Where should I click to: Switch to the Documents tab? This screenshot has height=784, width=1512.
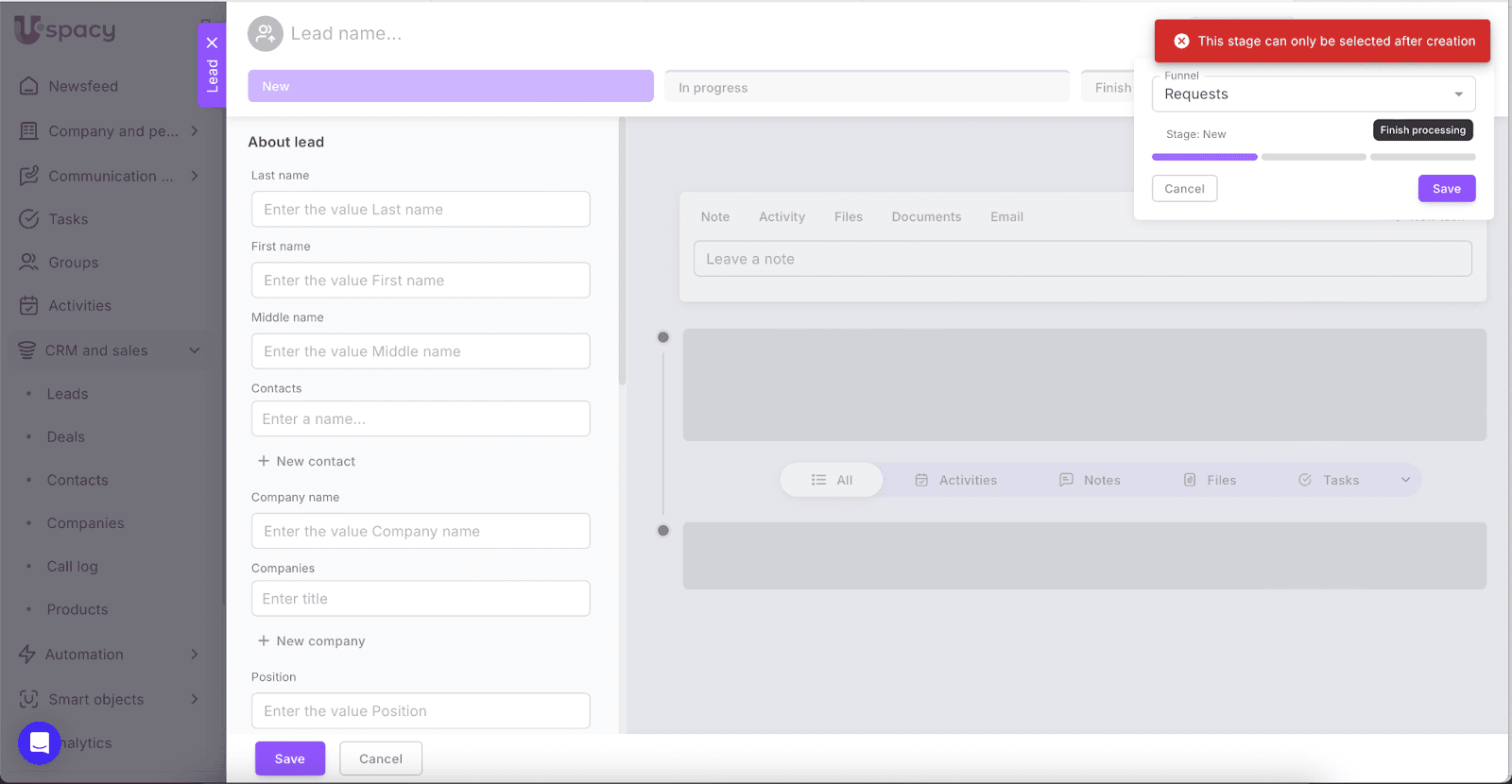click(x=926, y=217)
